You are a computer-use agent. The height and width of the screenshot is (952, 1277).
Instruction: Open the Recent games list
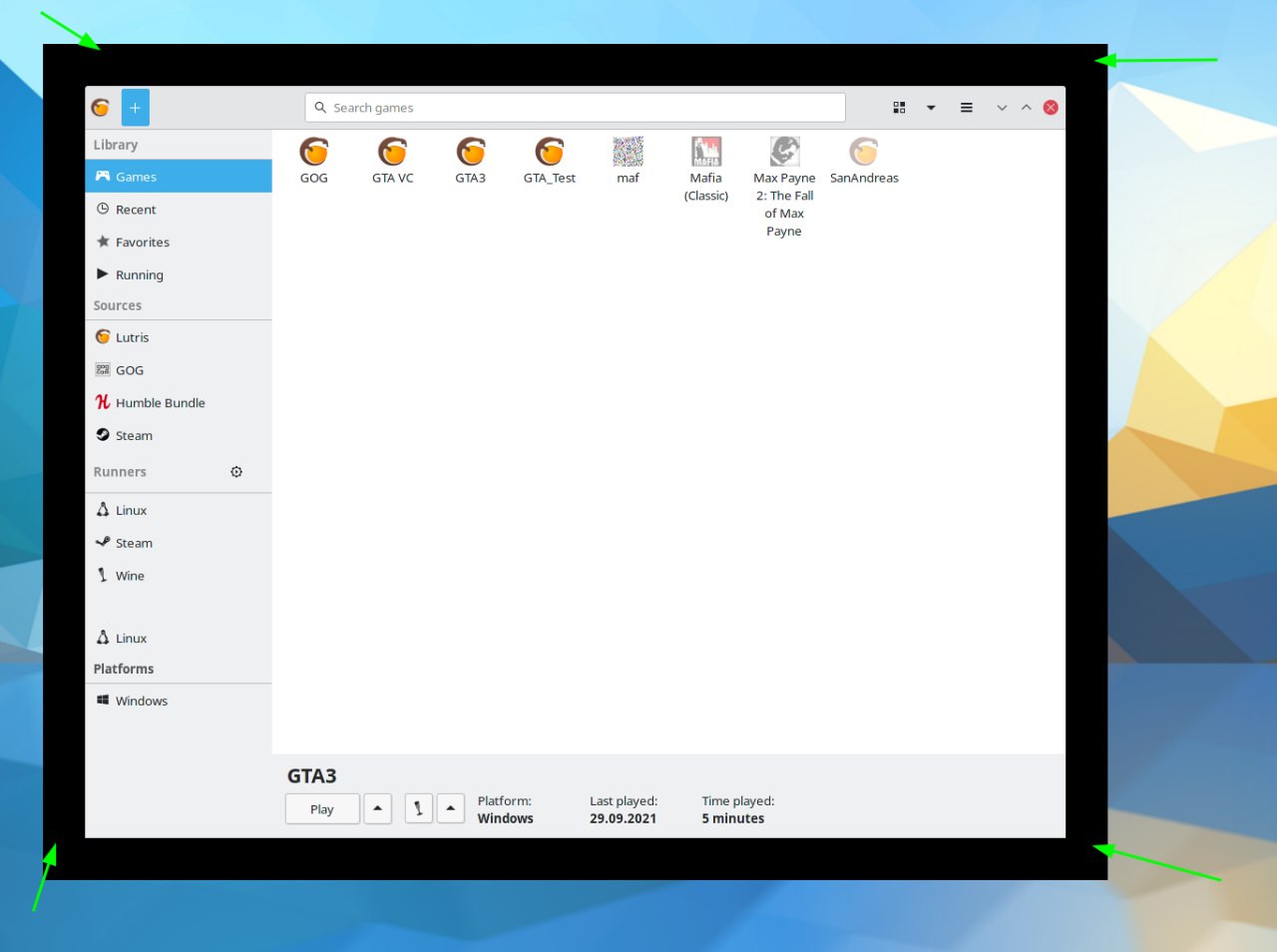179,210
